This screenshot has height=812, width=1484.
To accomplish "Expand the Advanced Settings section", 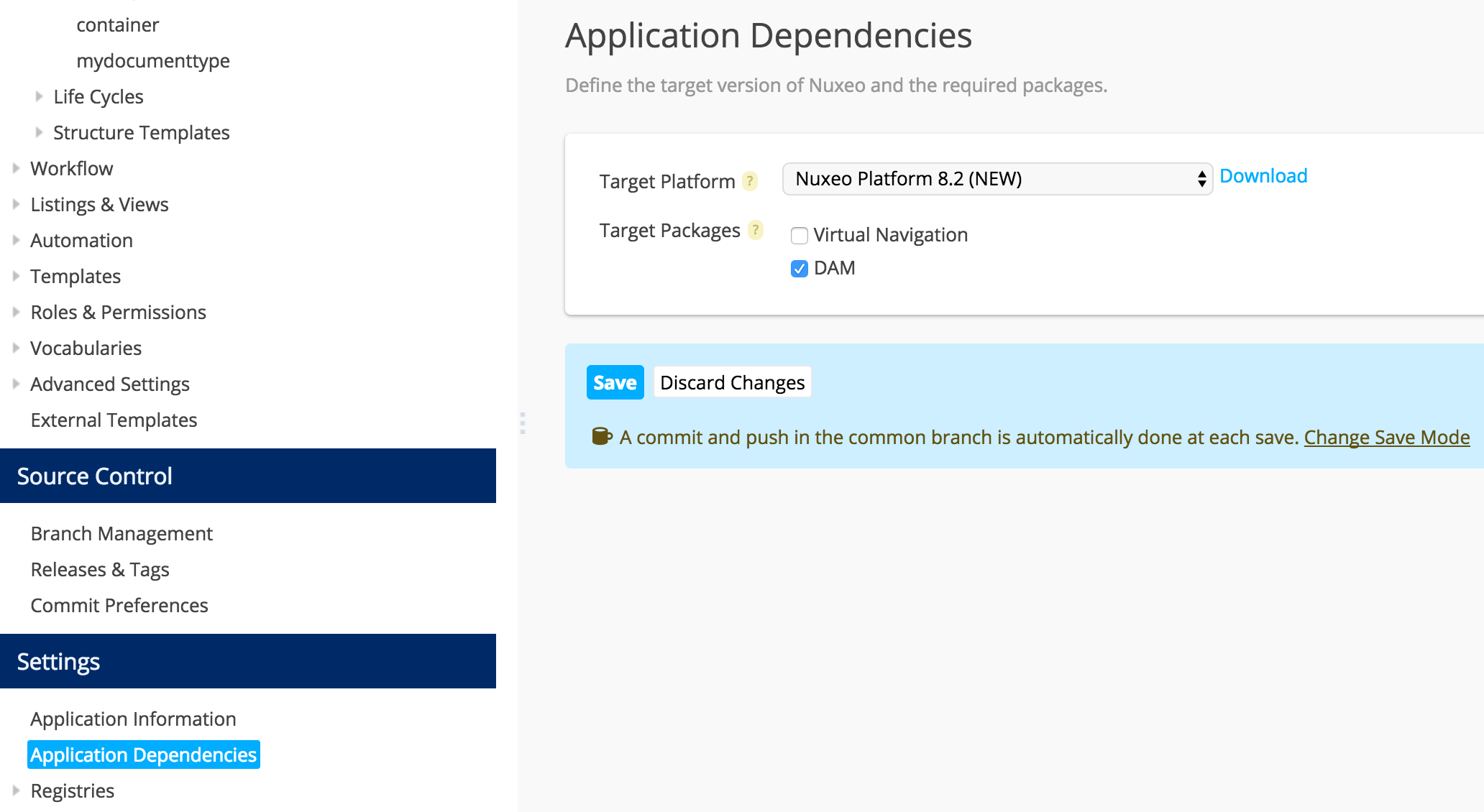I will [x=16, y=384].
